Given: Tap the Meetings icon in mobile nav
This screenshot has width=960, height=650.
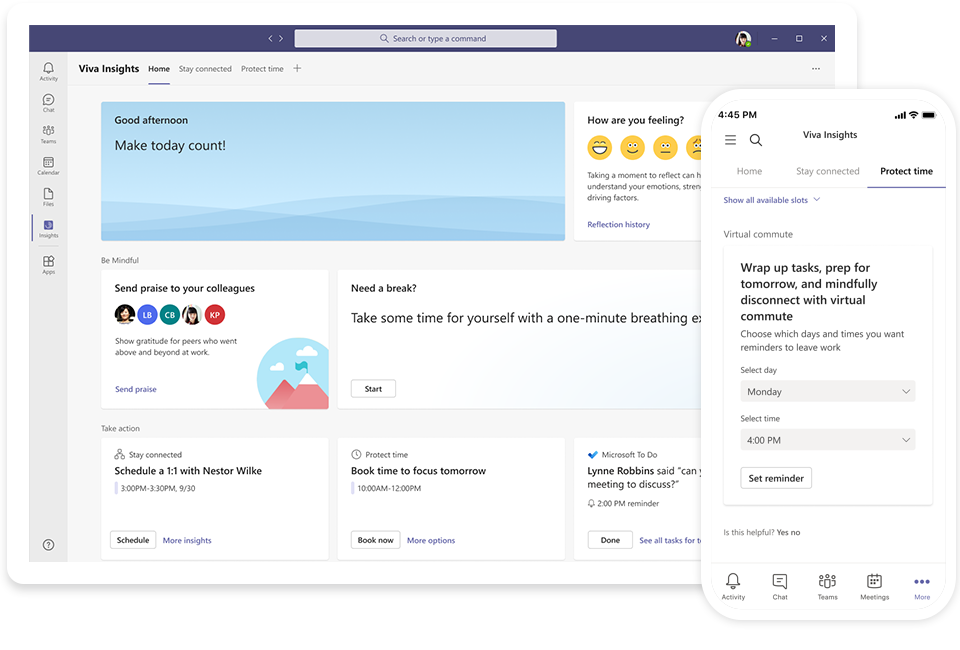Looking at the screenshot, I should pos(874,586).
